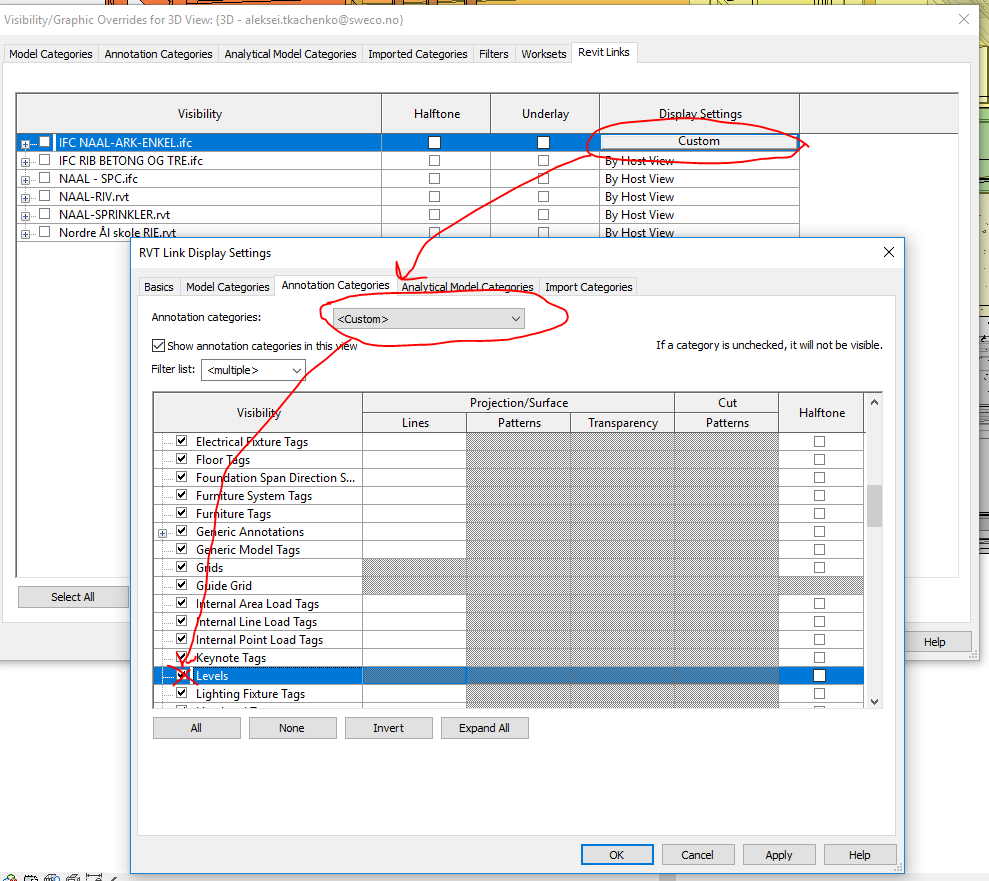This screenshot has width=989, height=881.
Task: Expand the Generic Annotations category
Action: (x=163, y=531)
